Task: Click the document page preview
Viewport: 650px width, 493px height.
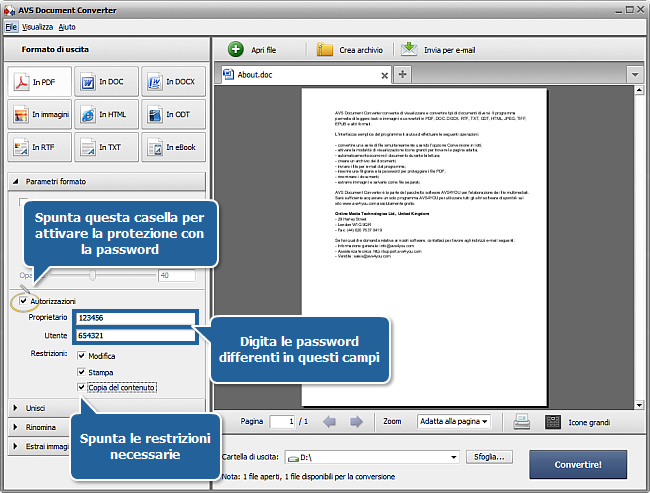Action: point(424,247)
